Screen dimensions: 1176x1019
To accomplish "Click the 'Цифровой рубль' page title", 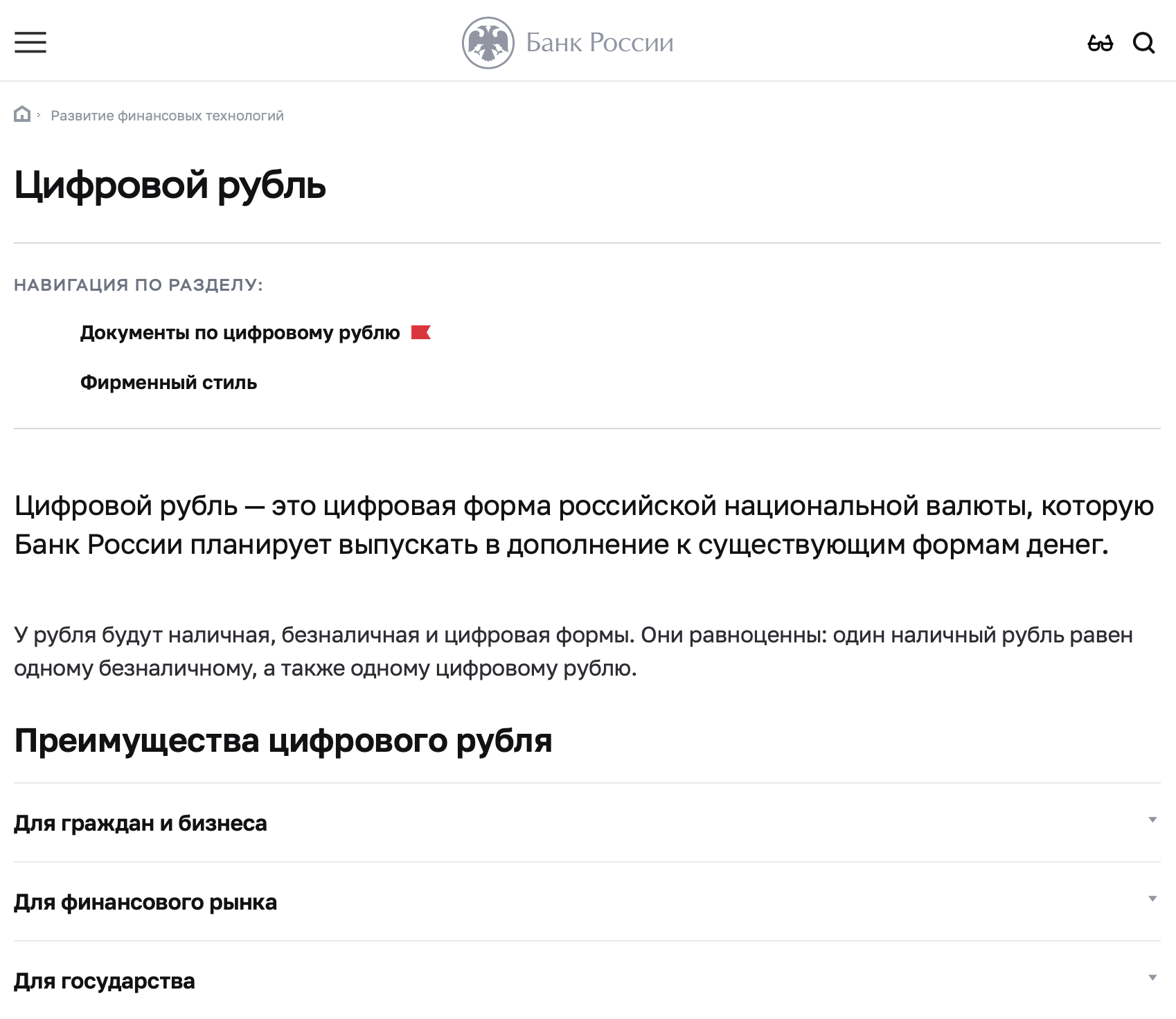I will (x=170, y=186).
